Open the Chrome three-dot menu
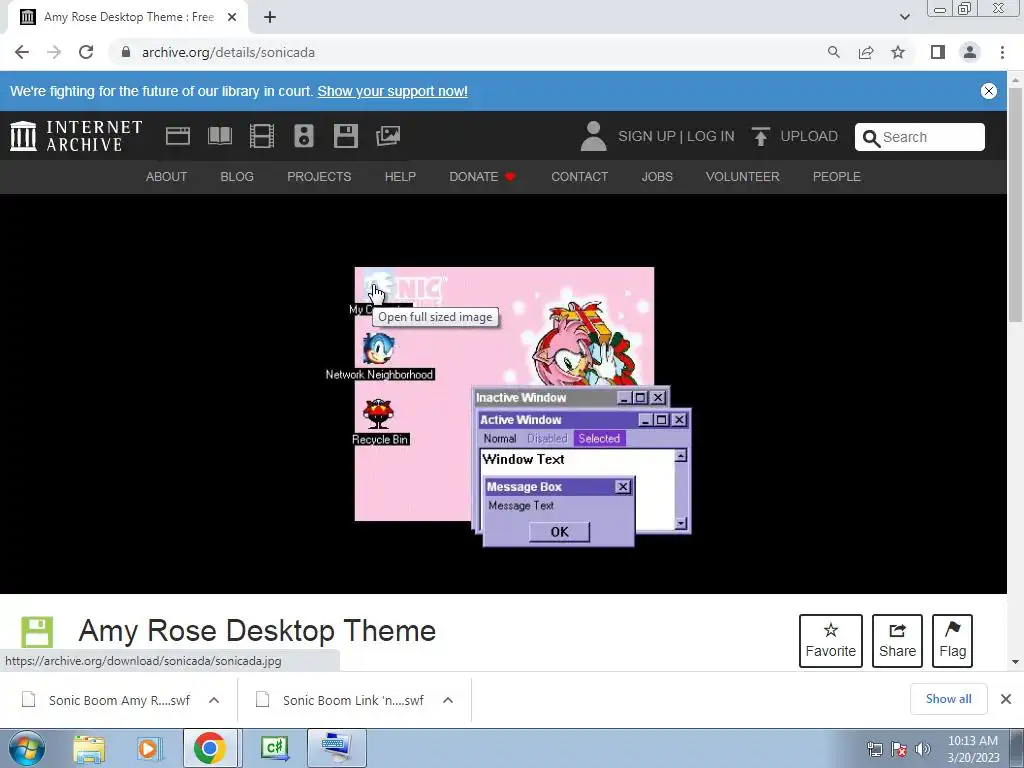The image size is (1024, 768). 1002,52
